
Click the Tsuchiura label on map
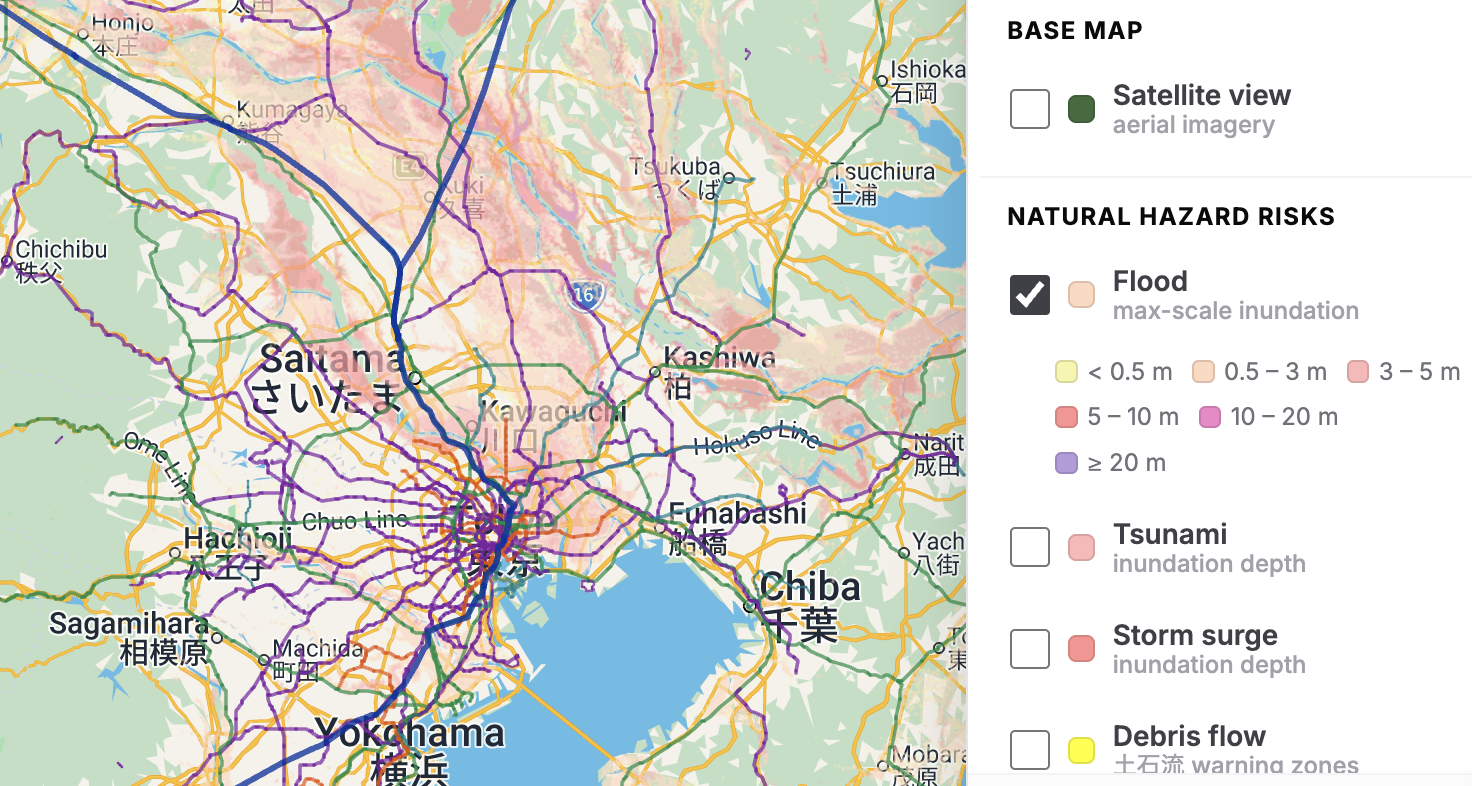884,183
